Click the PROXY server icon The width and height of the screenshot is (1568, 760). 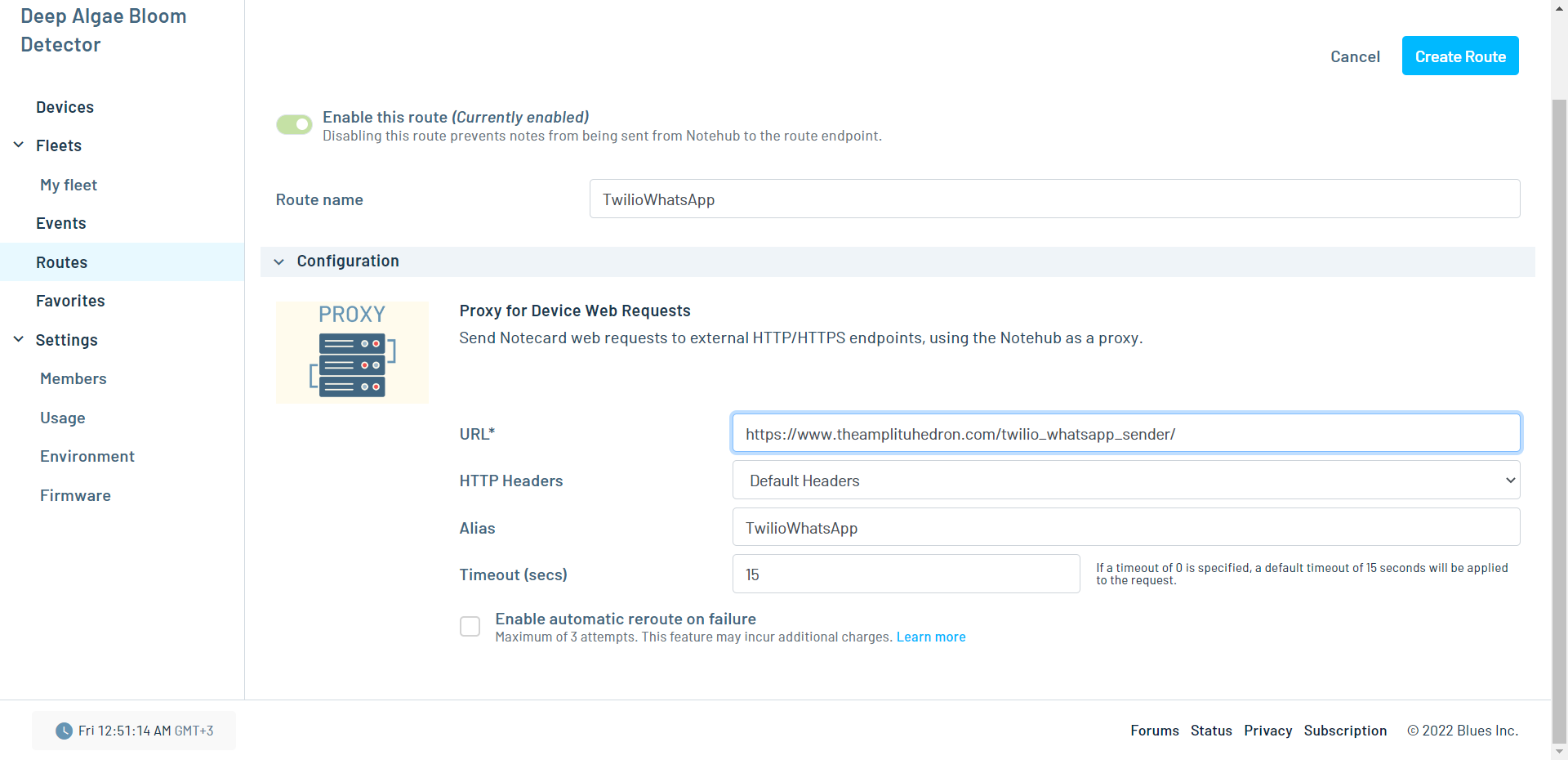click(352, 353)
